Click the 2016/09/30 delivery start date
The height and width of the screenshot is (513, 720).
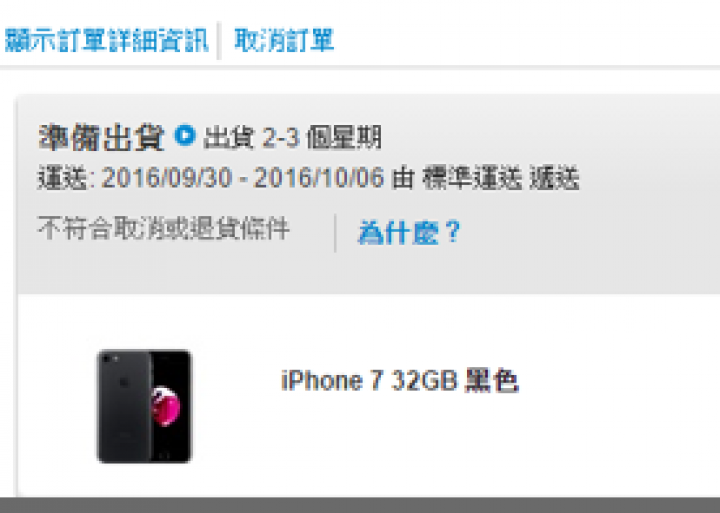167,178
